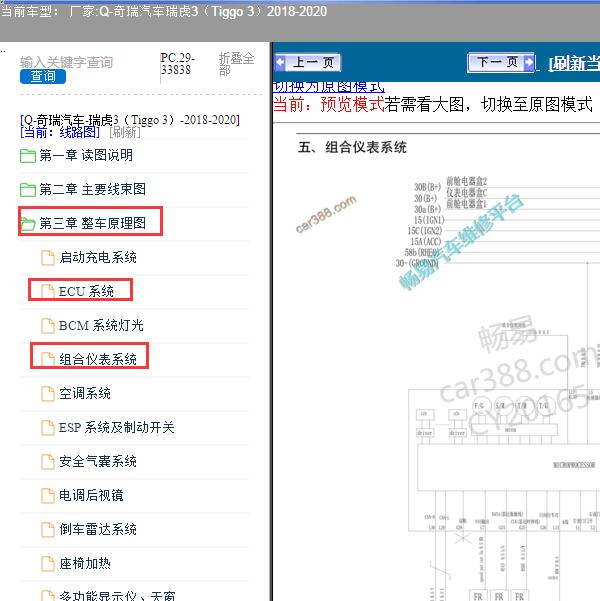Open the BCM 系统灯光 diagram
Image resolution: width=600 pixels, height=601 pixels.
pos(101,325)
